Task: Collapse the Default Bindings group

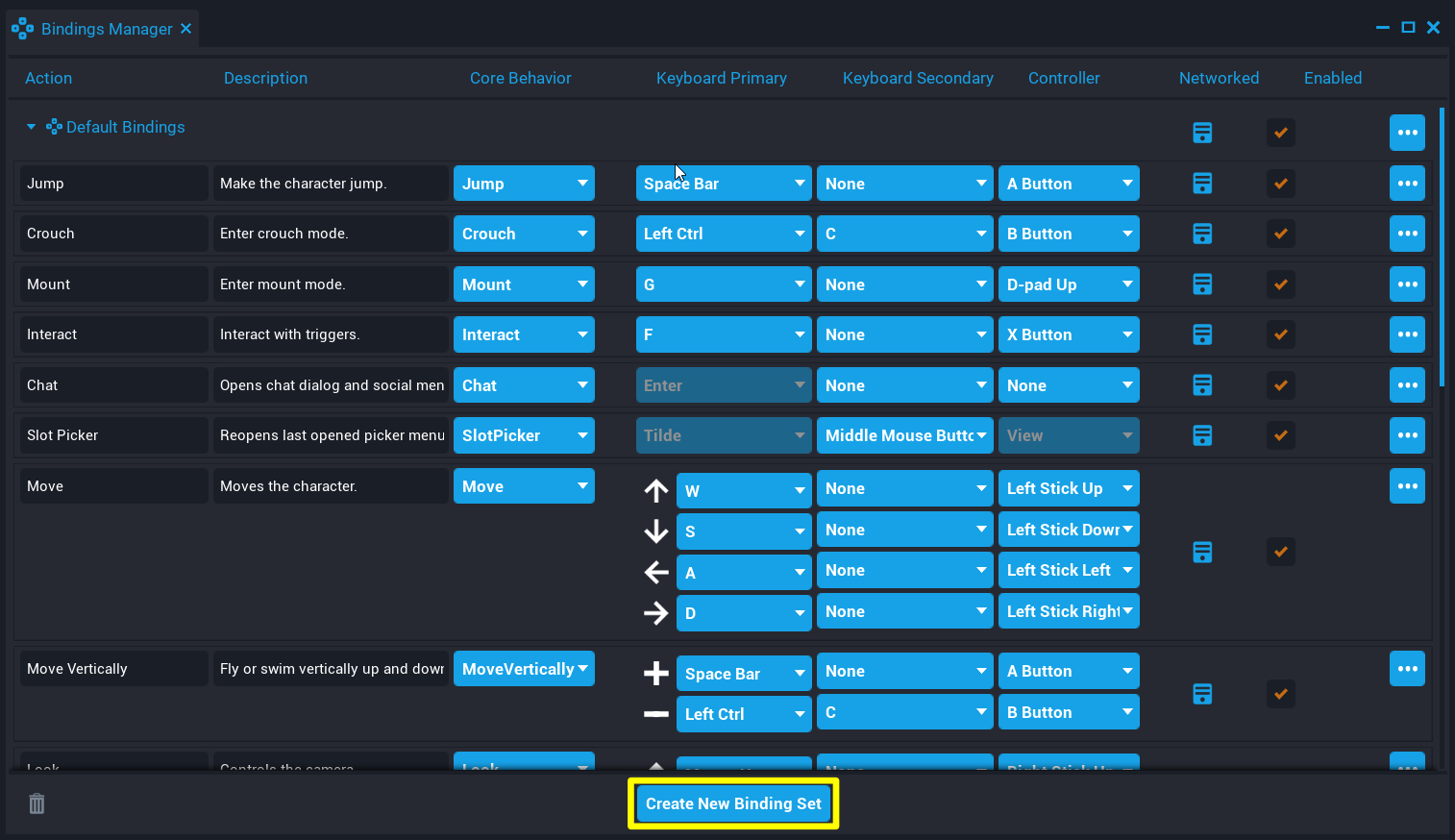Action: [30, 126]
